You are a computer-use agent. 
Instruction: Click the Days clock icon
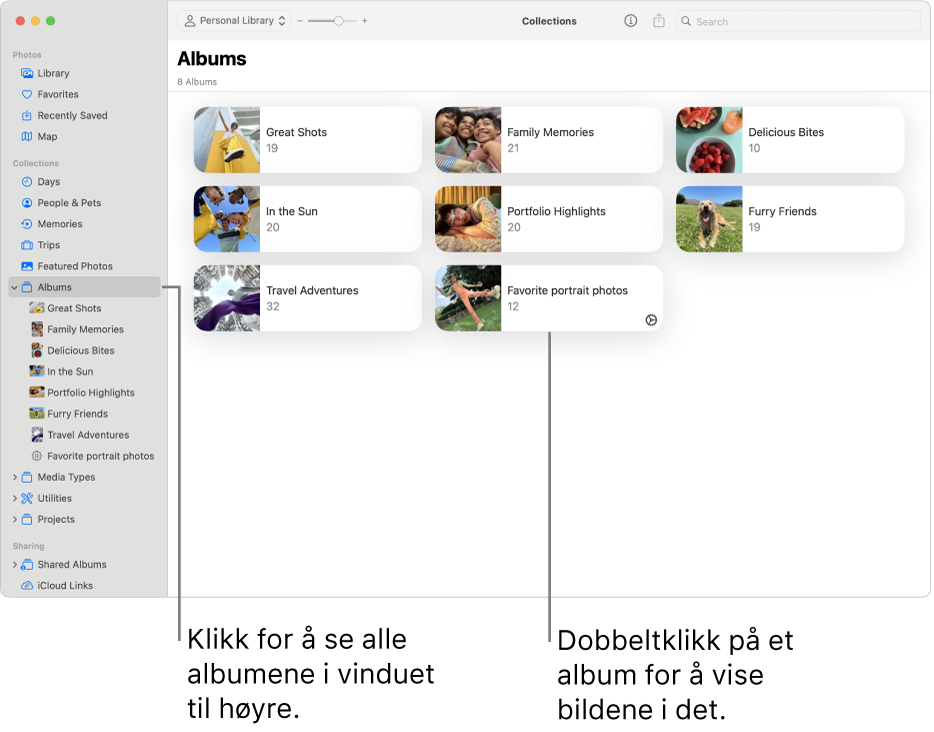click(x=27, y=182)
